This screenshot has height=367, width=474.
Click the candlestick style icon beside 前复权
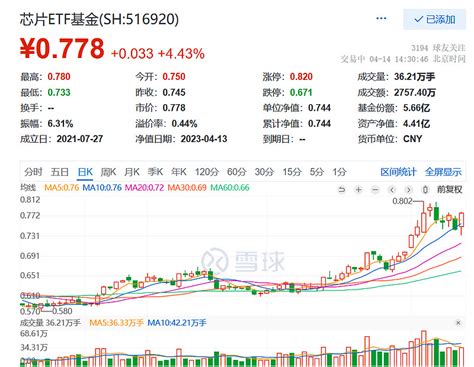425,190
